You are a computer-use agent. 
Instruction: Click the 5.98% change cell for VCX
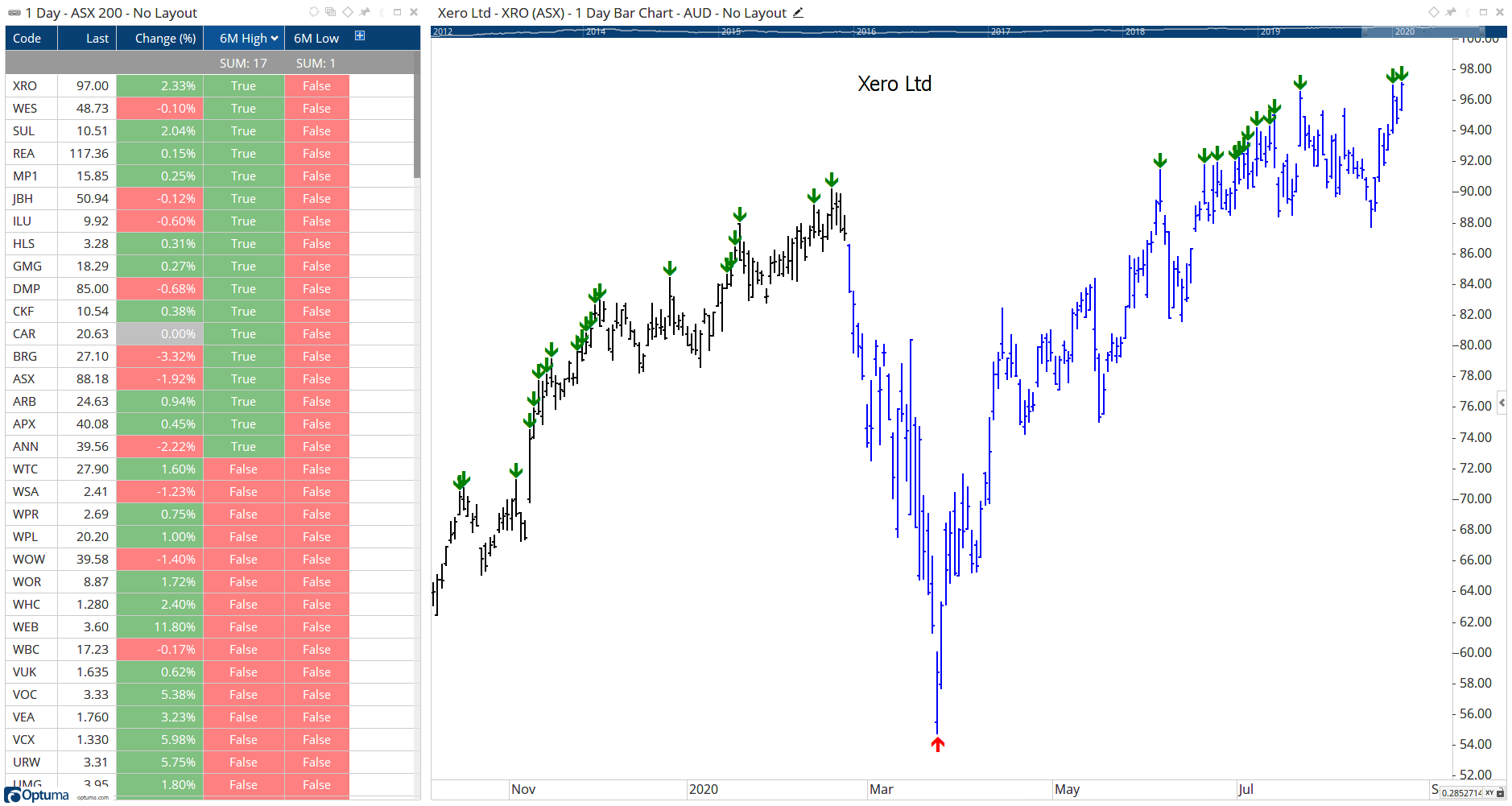pyautogui.click(x=160, y=739)
